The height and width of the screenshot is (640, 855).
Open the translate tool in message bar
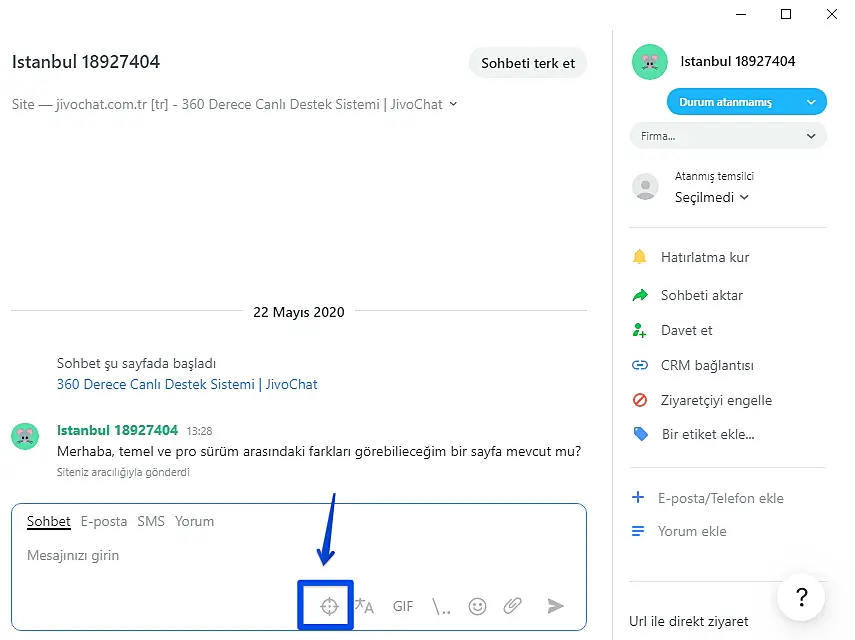click(x=364, y=606)
